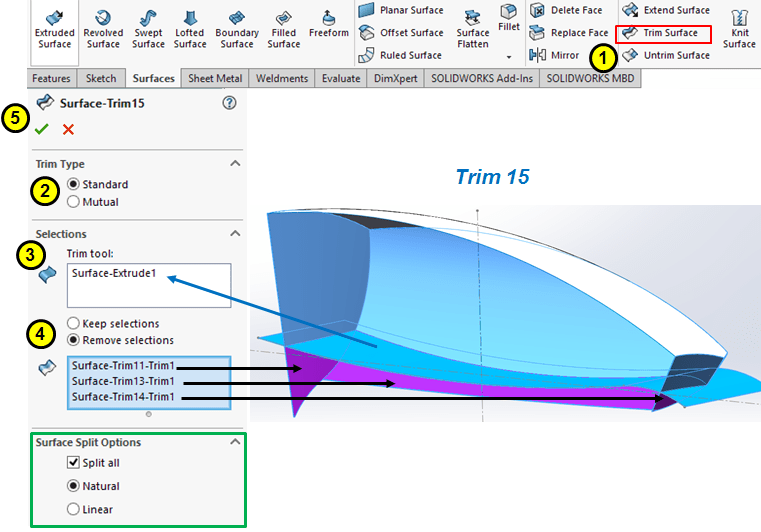The height and width of the screenshot is (532, 761).
Task: Select the Mutual trim type
Action: pos(73,202)
